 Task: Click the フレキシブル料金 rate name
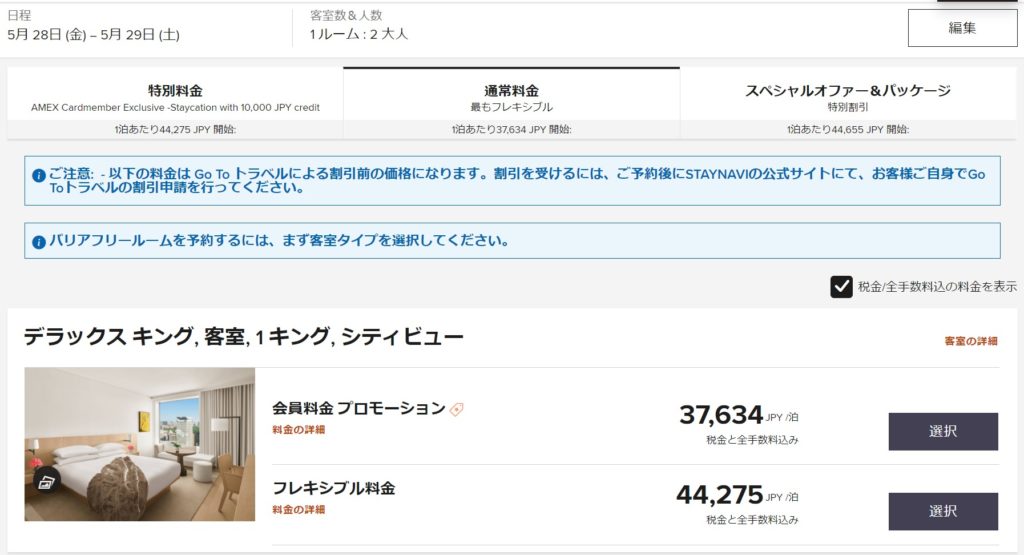click(x=333, y=488)
